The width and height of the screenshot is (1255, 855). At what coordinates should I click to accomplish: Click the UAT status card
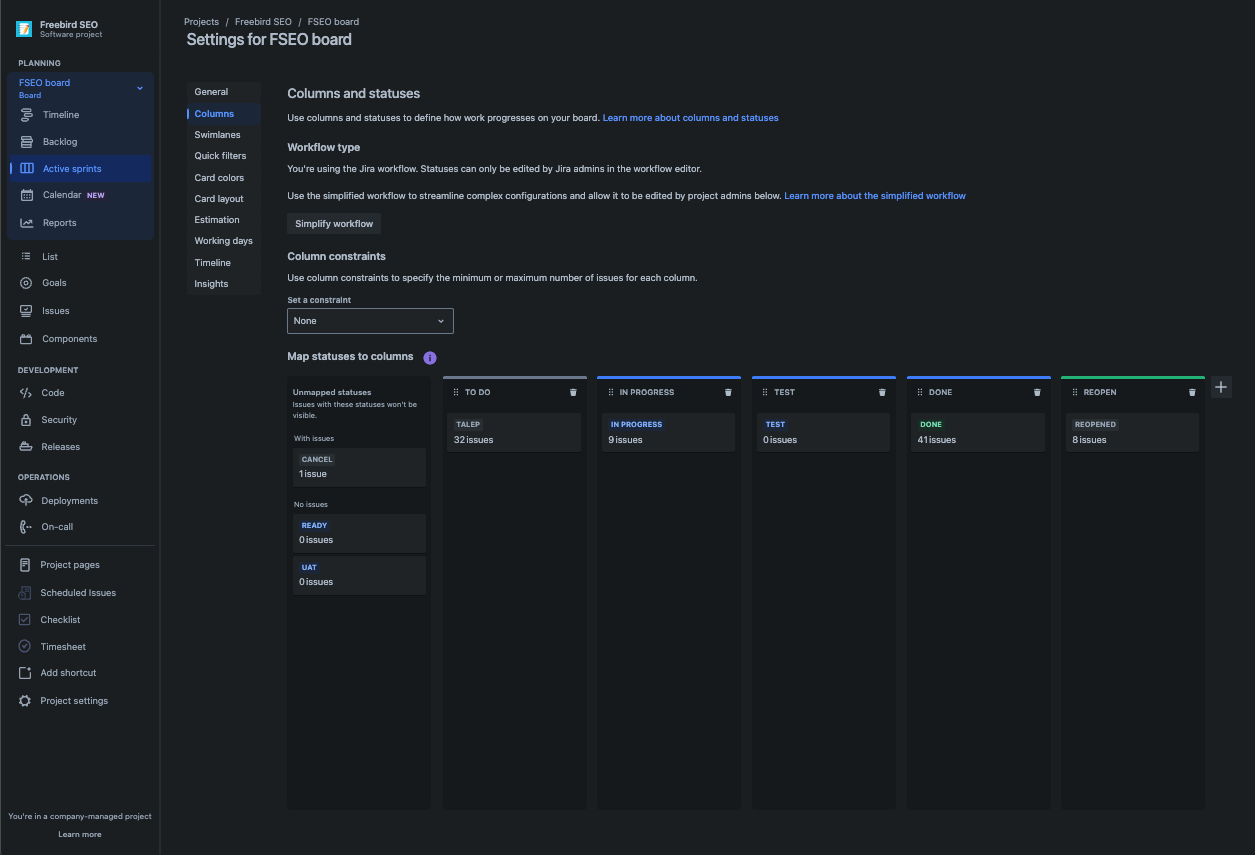click(x=359, y=575)
